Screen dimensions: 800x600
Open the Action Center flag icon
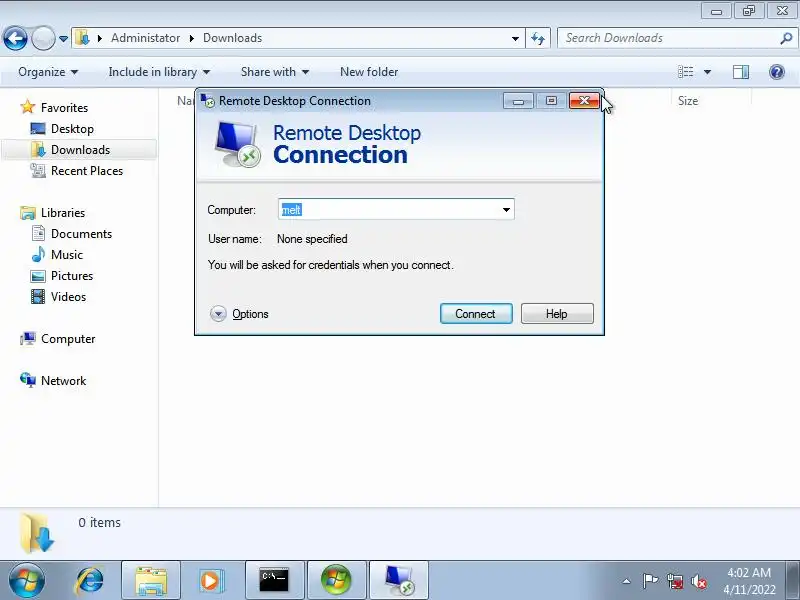650,581
